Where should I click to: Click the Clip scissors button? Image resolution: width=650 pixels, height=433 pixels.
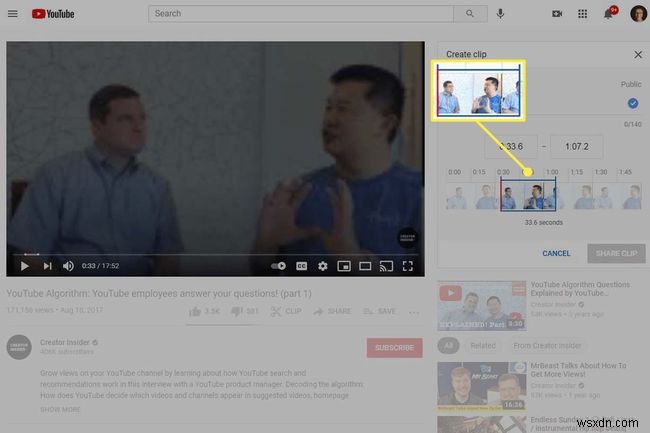[x=286, y=311]
